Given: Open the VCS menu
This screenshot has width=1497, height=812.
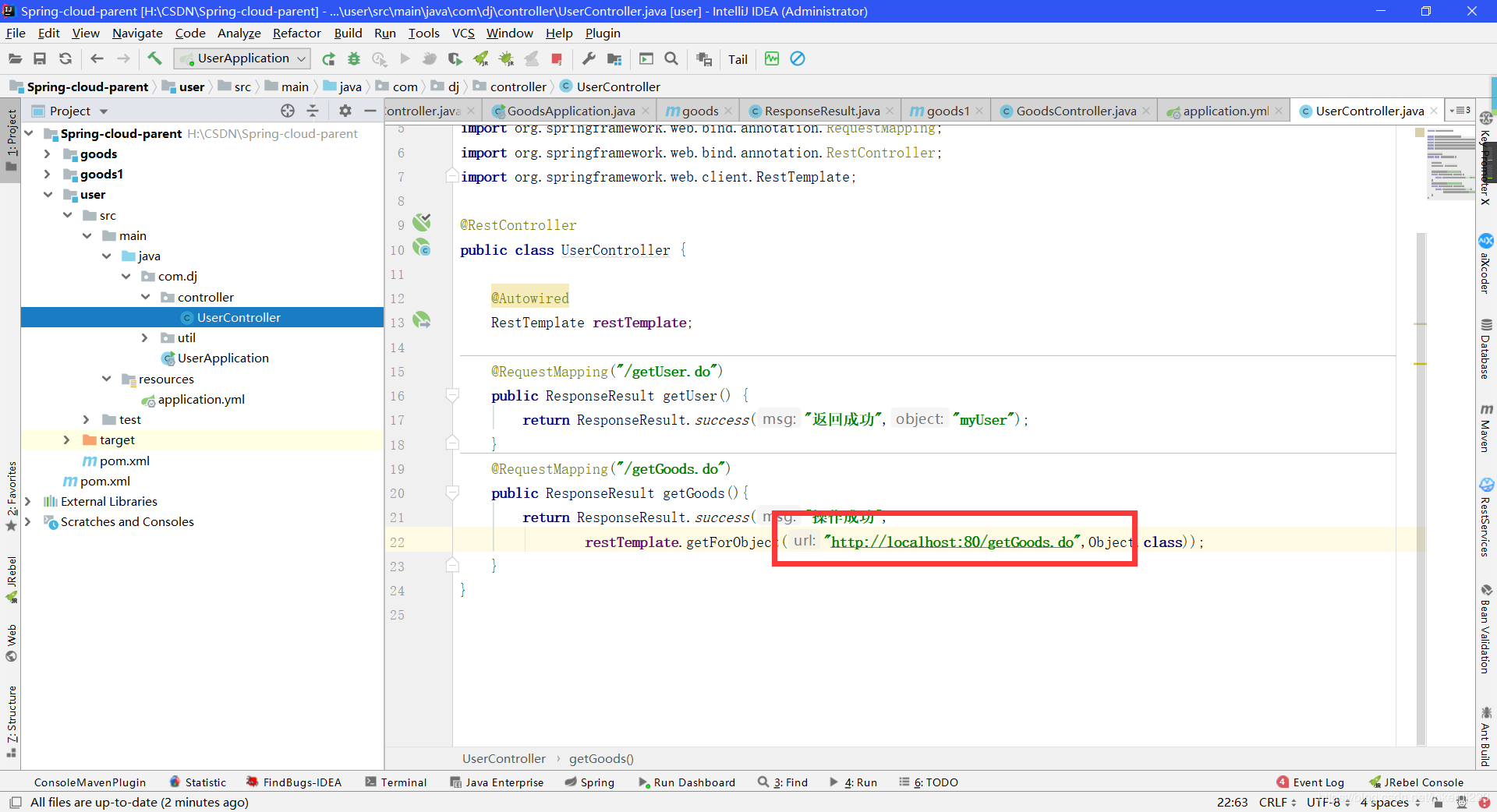Looking at the screenshot, I should [x=463, y=33].
